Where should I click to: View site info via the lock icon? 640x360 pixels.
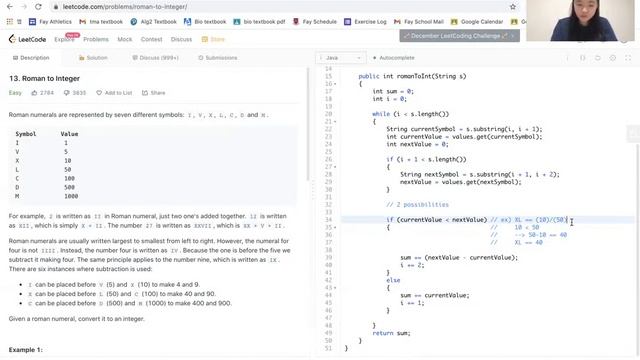56,7
